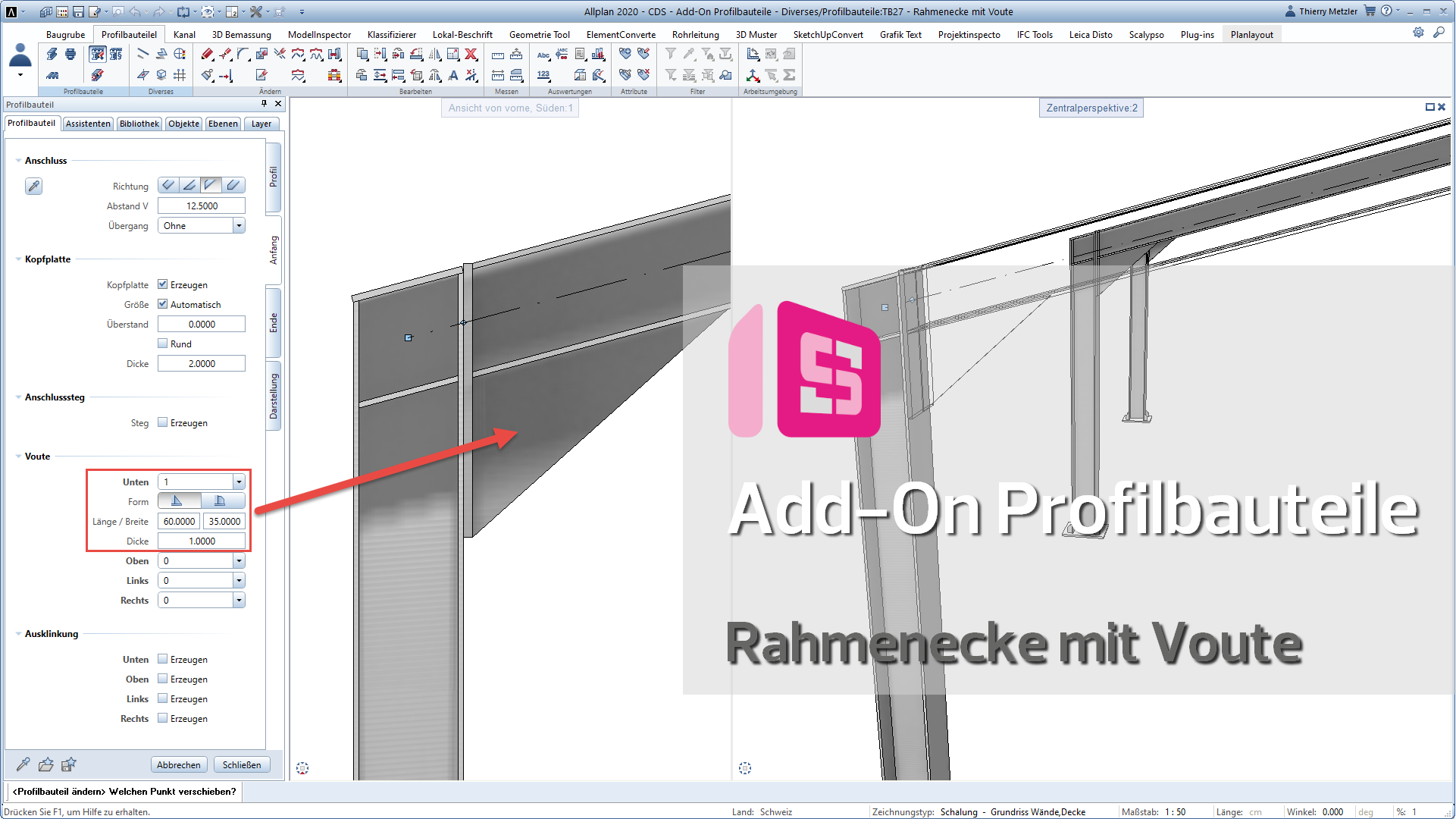Click the Schließen button
Image resolution: width=1456 pixels, height=819 pixels.
tap(242, 764)
